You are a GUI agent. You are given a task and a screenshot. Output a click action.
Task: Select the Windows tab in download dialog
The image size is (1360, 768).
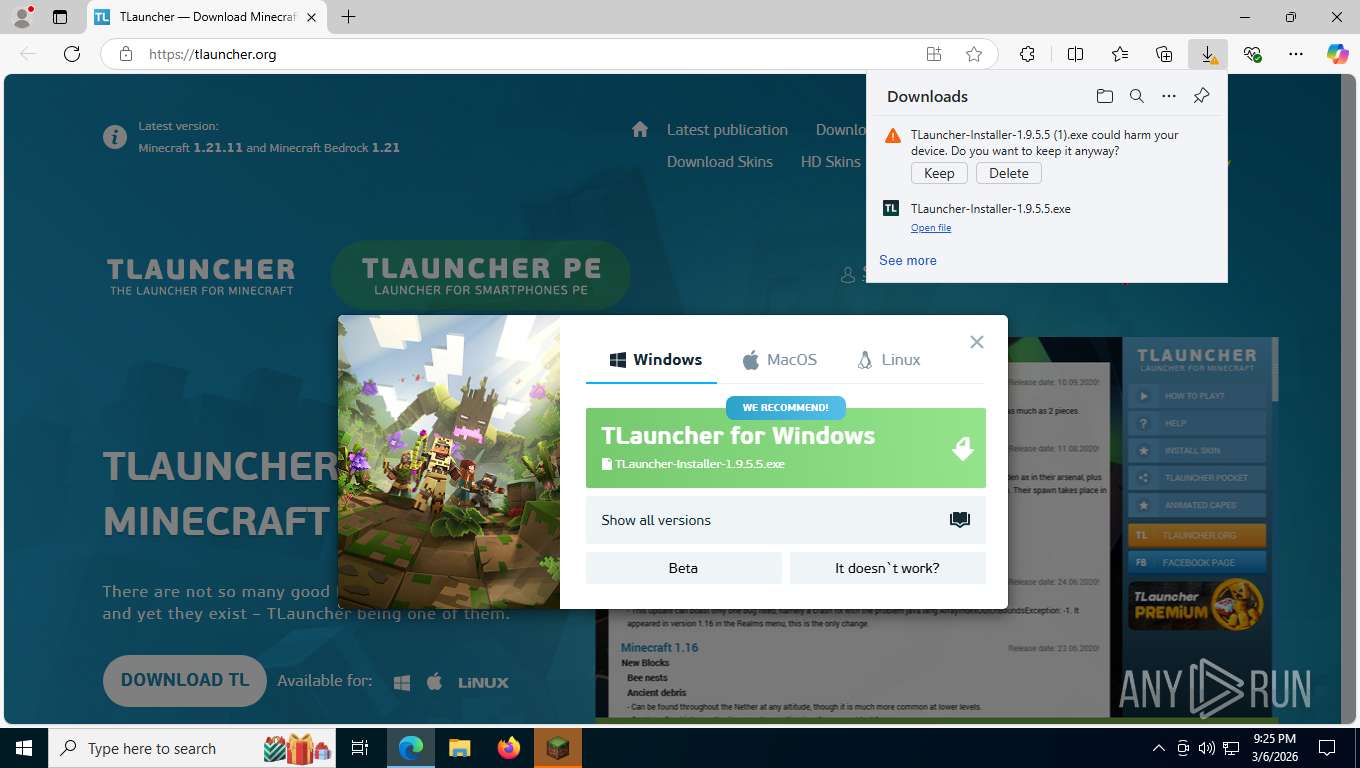[x=655, y=360]
